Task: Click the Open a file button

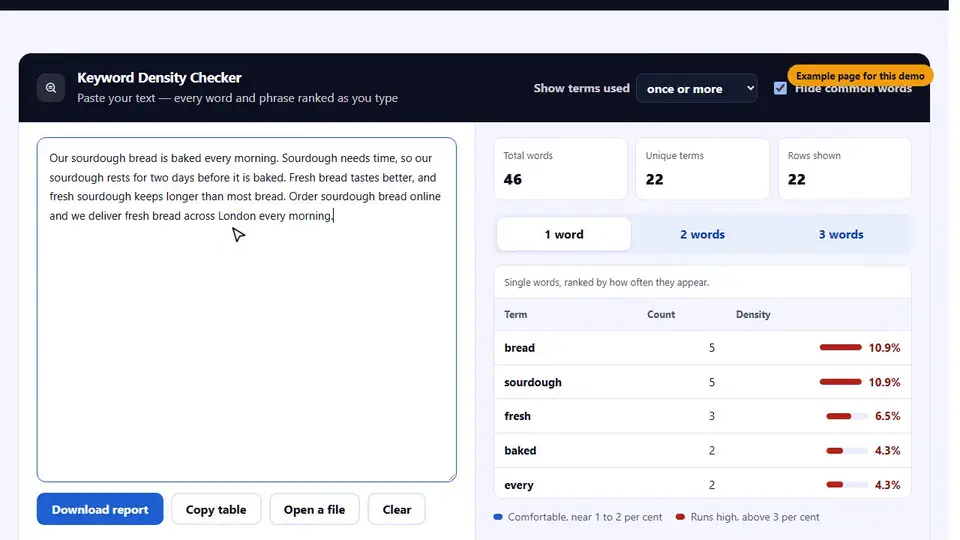Action: click(x=314, y=509)
